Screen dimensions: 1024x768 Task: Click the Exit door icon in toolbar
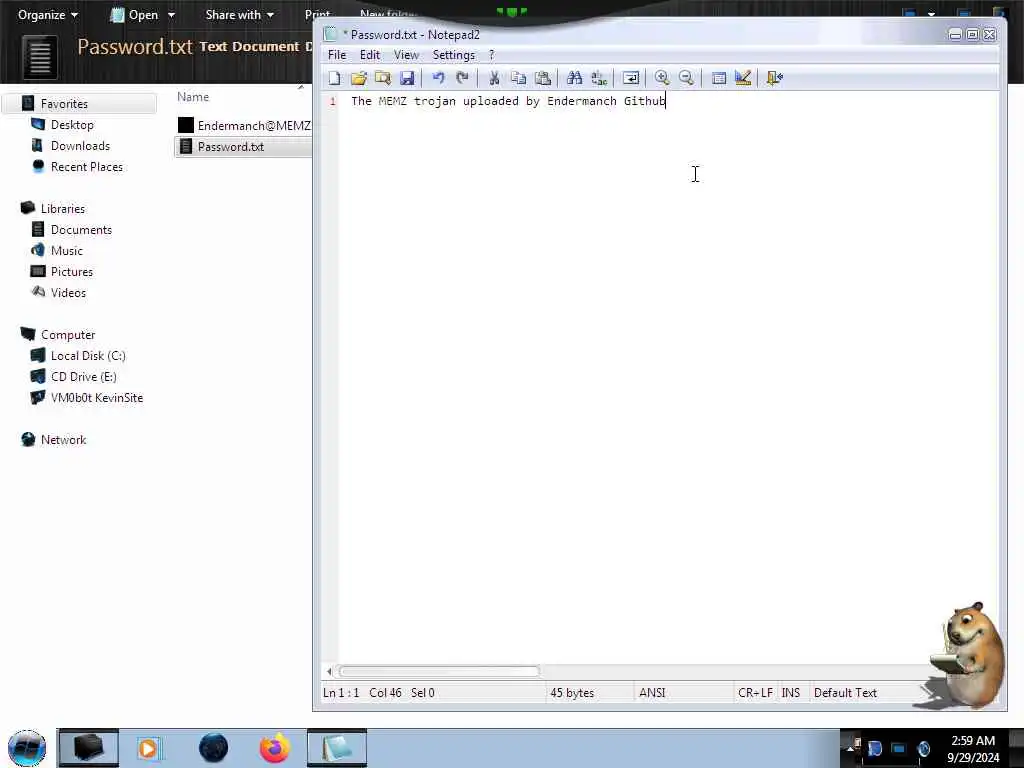(x=775, y=78)
